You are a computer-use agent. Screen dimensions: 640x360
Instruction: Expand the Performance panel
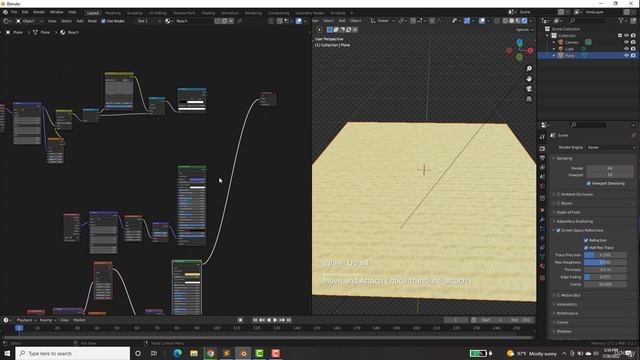pos(567,313)
